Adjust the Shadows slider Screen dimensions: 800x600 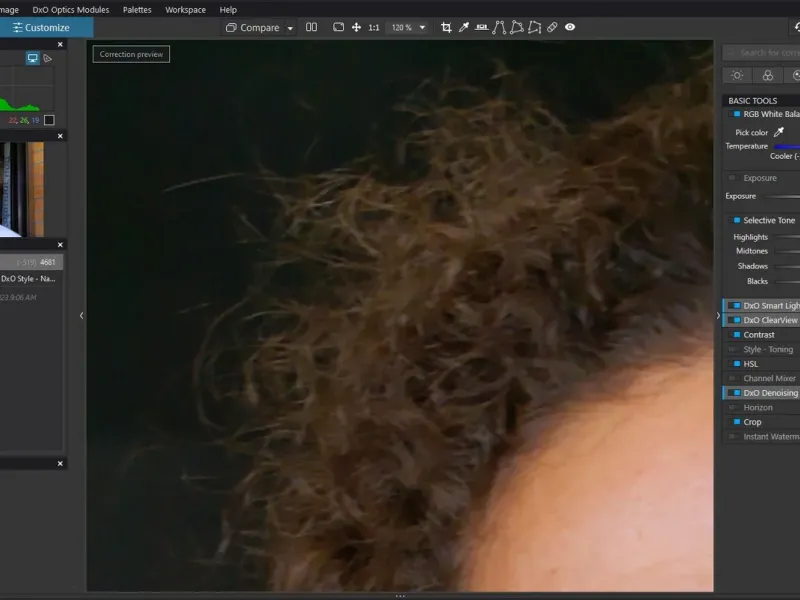pos(787,266)
